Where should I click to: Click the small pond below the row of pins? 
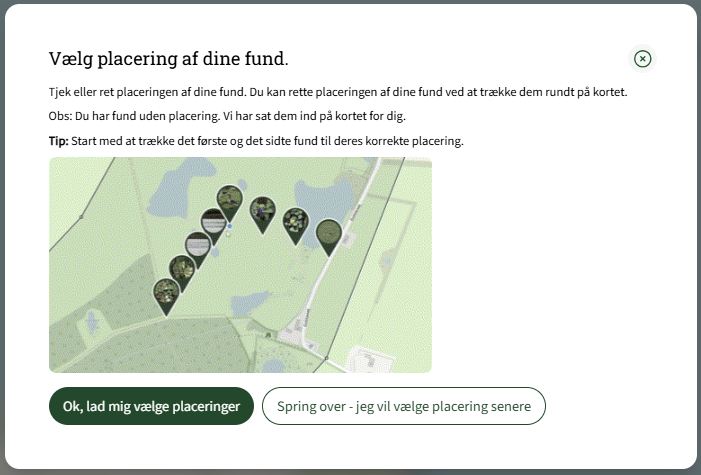tap(249, 301)
